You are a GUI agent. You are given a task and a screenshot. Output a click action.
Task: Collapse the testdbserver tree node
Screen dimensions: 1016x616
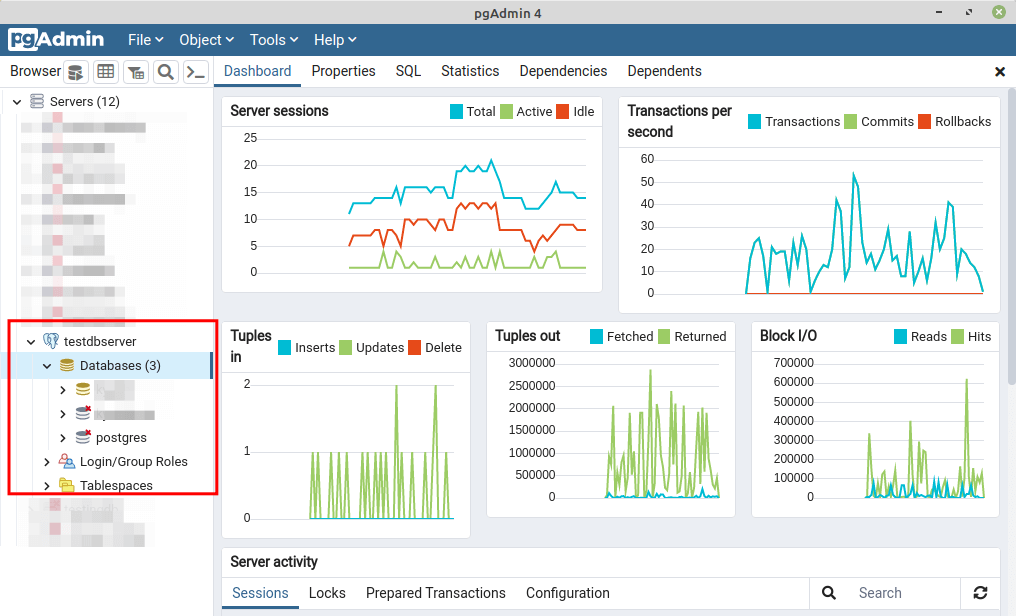31,342
